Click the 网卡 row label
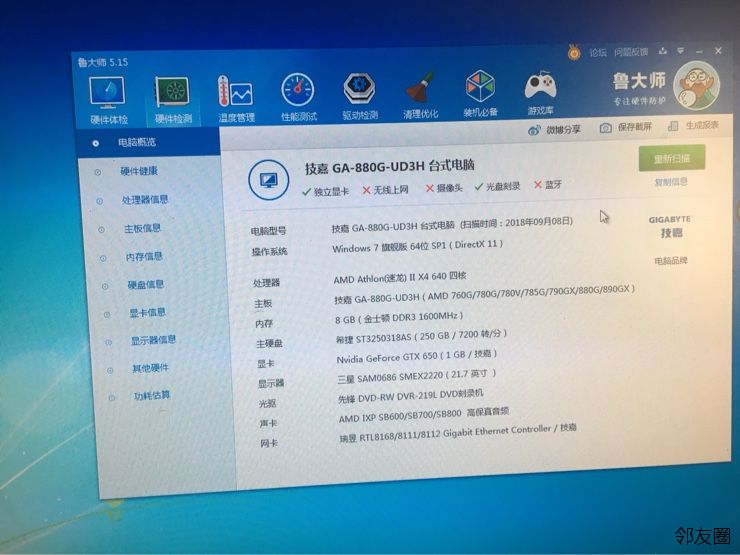 pyautogui.click(x=269, y=444)
